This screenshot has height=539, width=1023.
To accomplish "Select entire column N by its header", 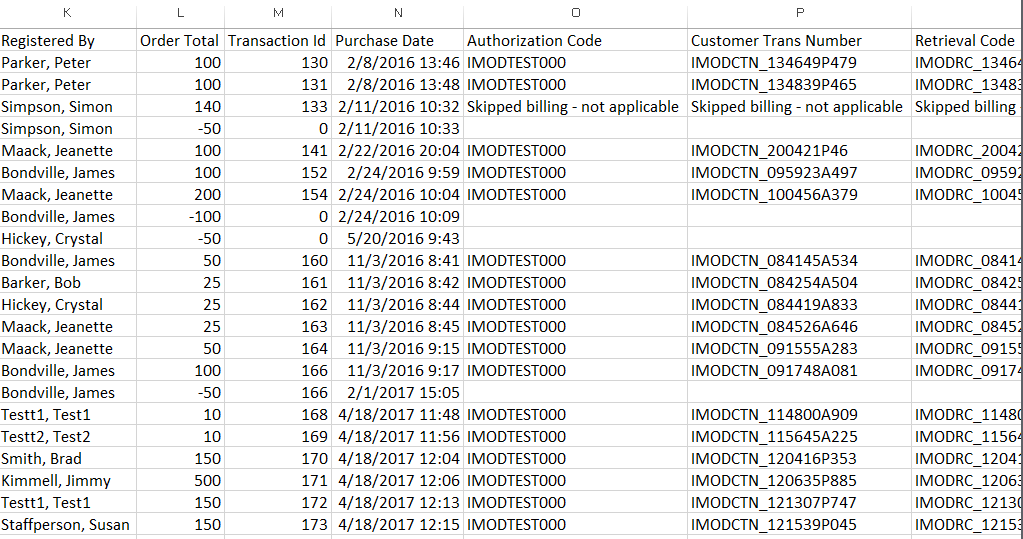I will coord(398,13).
